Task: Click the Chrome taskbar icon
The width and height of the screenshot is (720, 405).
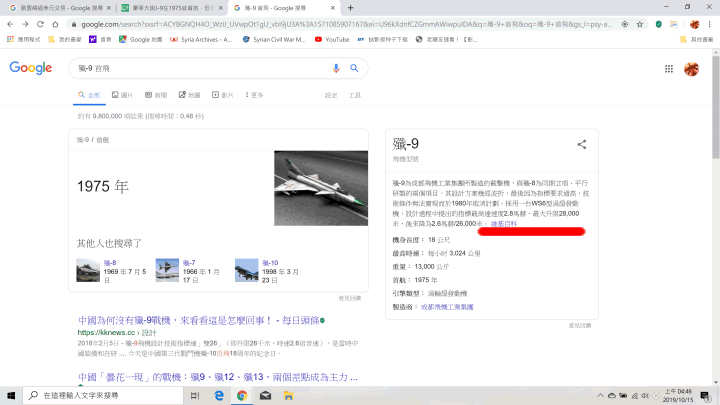Action: [x=242, y=395]
